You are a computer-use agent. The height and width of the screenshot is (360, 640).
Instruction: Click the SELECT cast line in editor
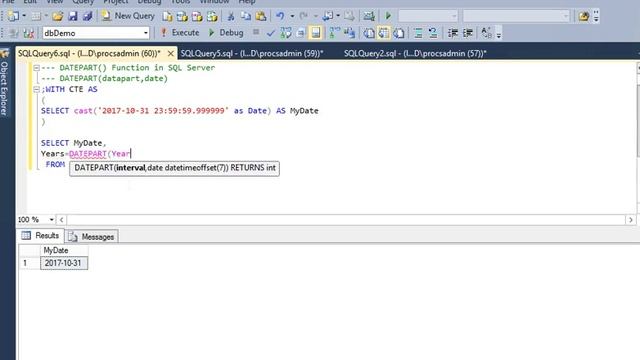180,111
